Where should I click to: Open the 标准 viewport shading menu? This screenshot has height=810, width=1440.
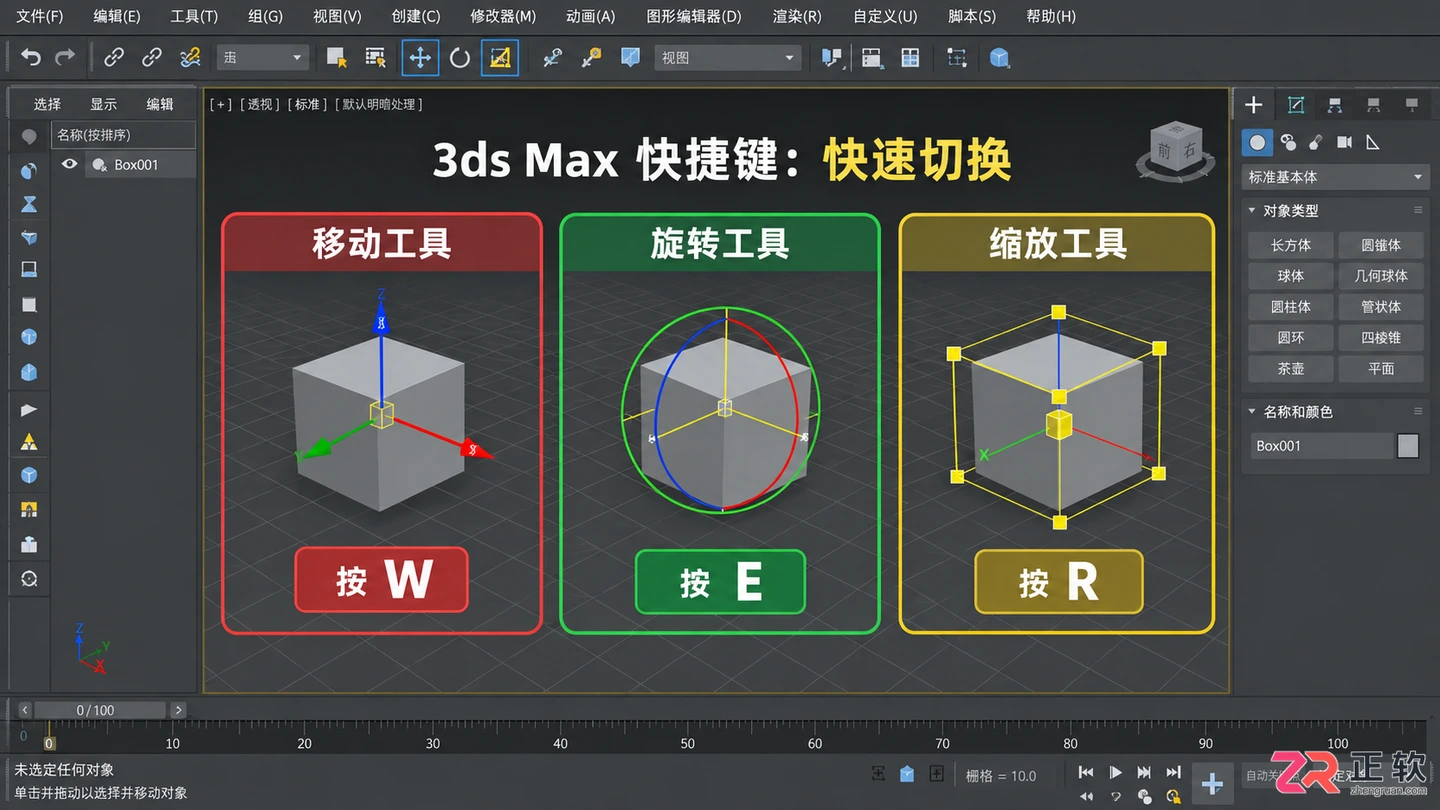click(307, 104)
